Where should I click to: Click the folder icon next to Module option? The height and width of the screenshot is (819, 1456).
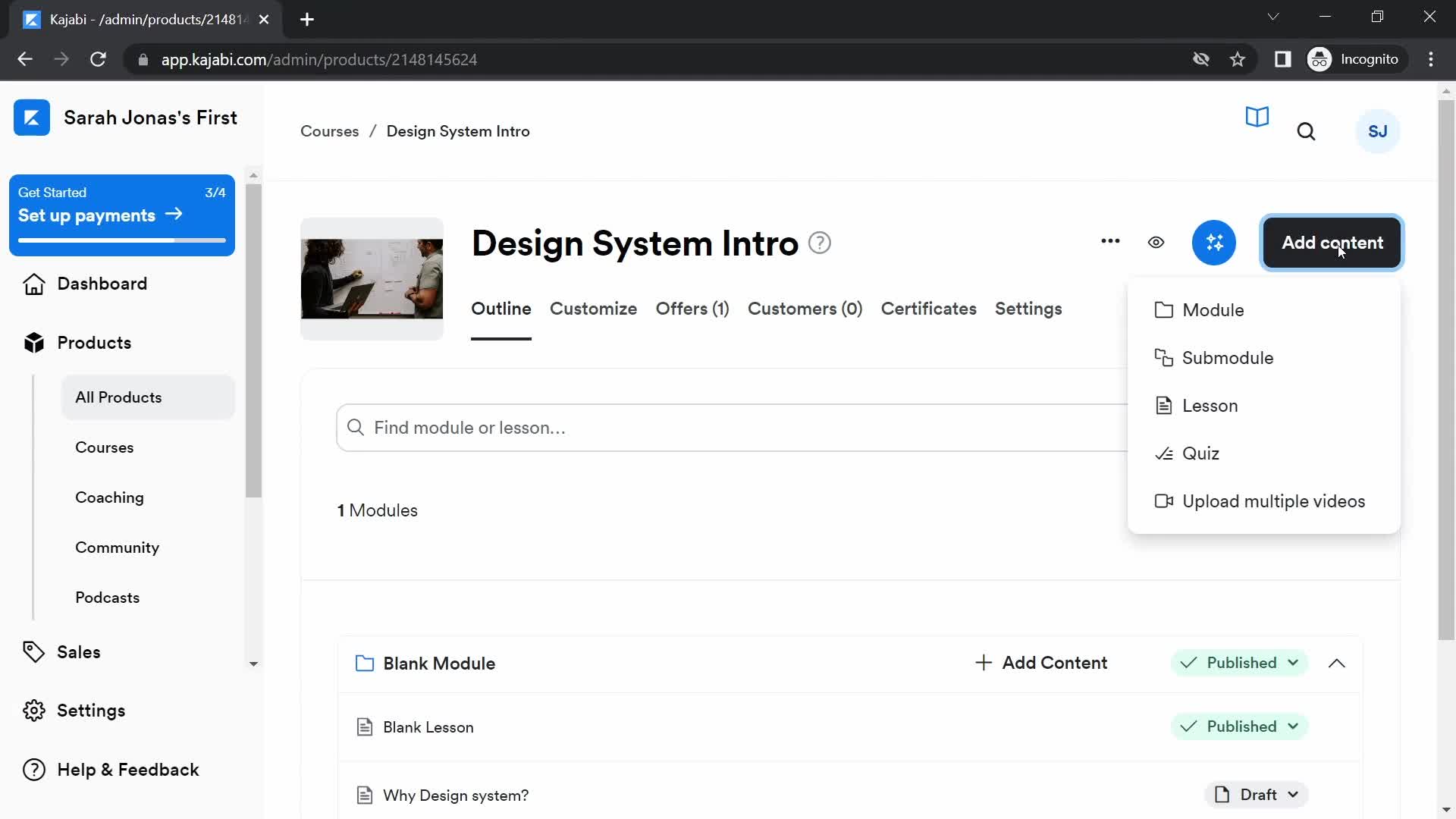click(1163, 310)
